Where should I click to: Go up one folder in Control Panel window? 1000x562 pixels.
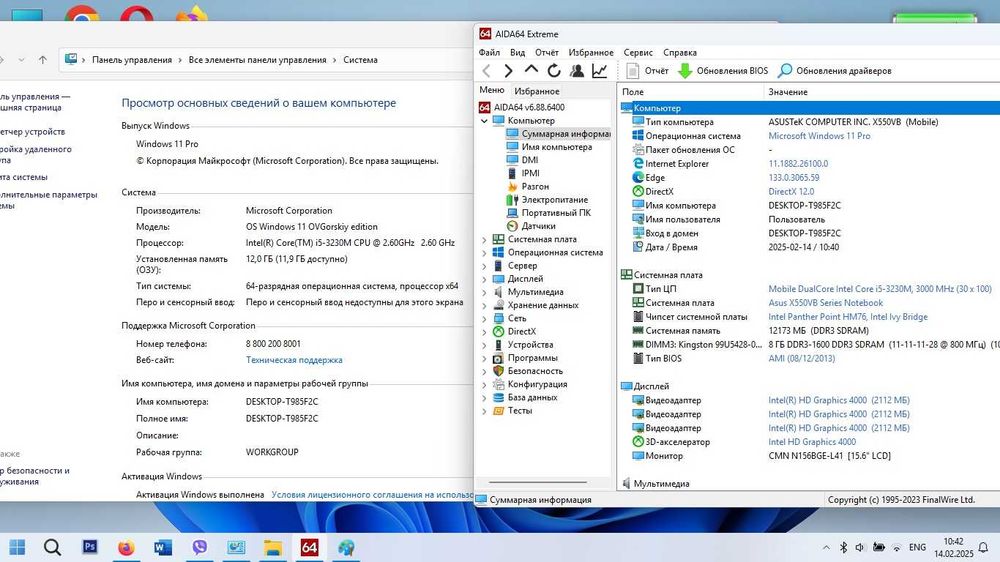(x=43, y=60)
